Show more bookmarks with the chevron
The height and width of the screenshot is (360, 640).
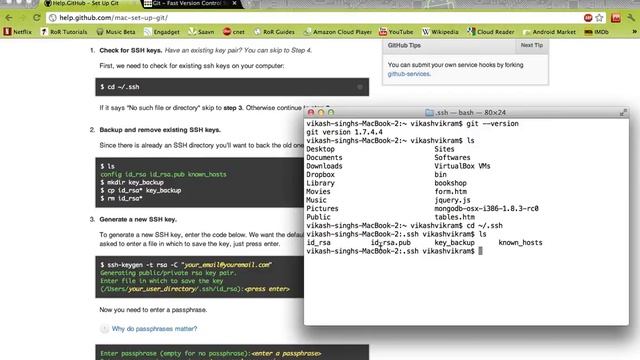coord(634,31)
